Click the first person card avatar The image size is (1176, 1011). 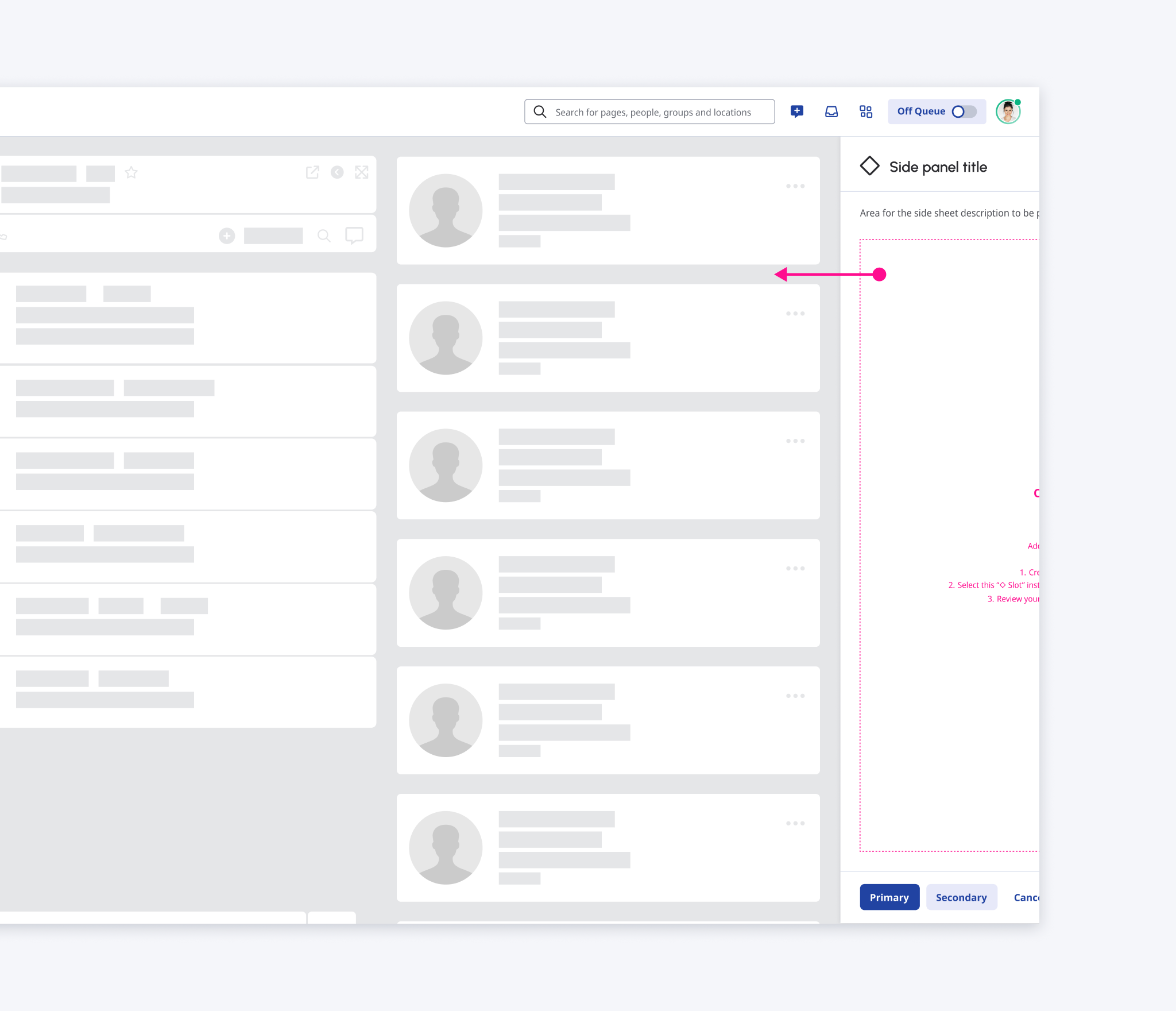[446, 211]
